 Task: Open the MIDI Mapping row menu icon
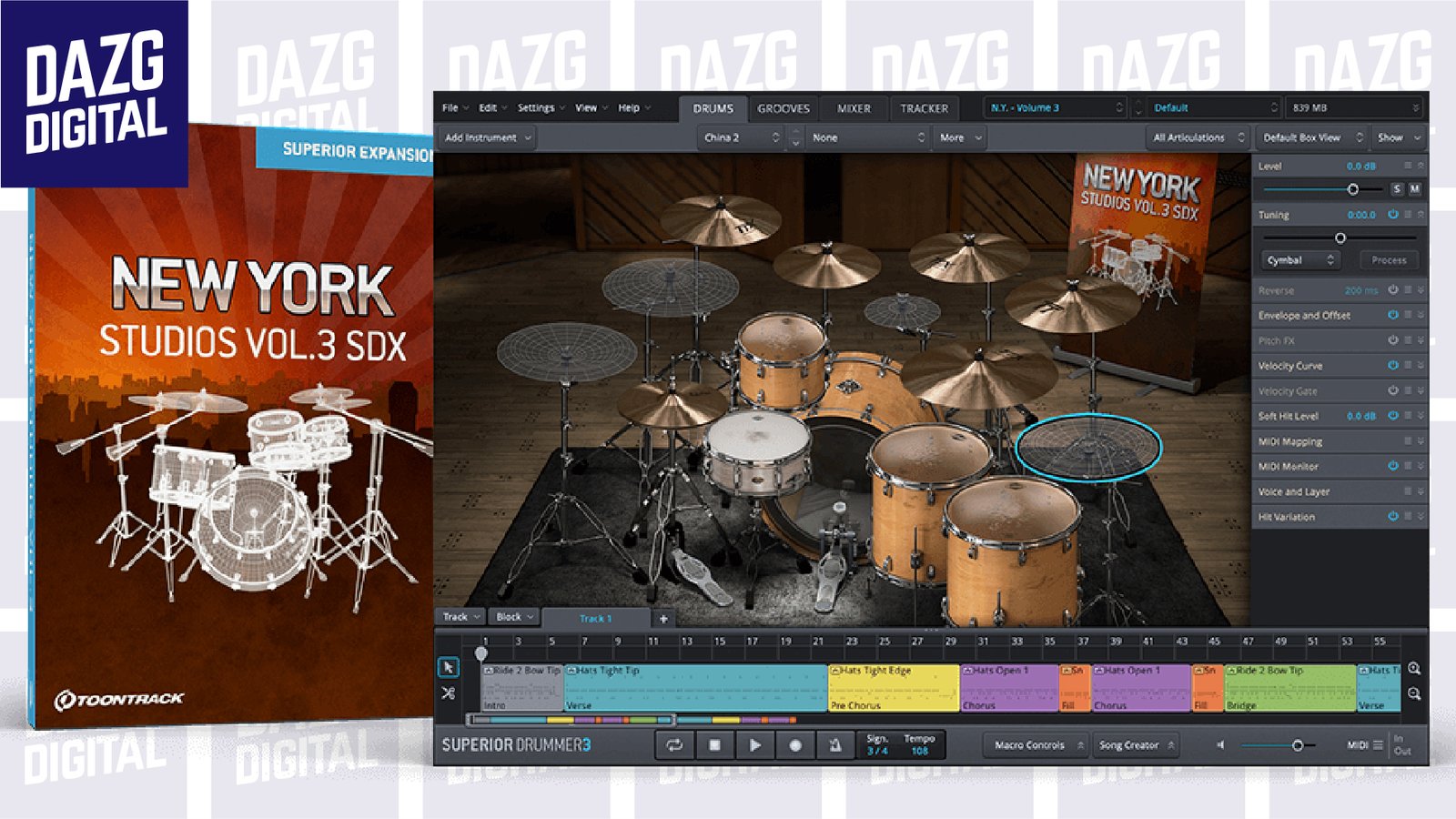coord(1407,441)
